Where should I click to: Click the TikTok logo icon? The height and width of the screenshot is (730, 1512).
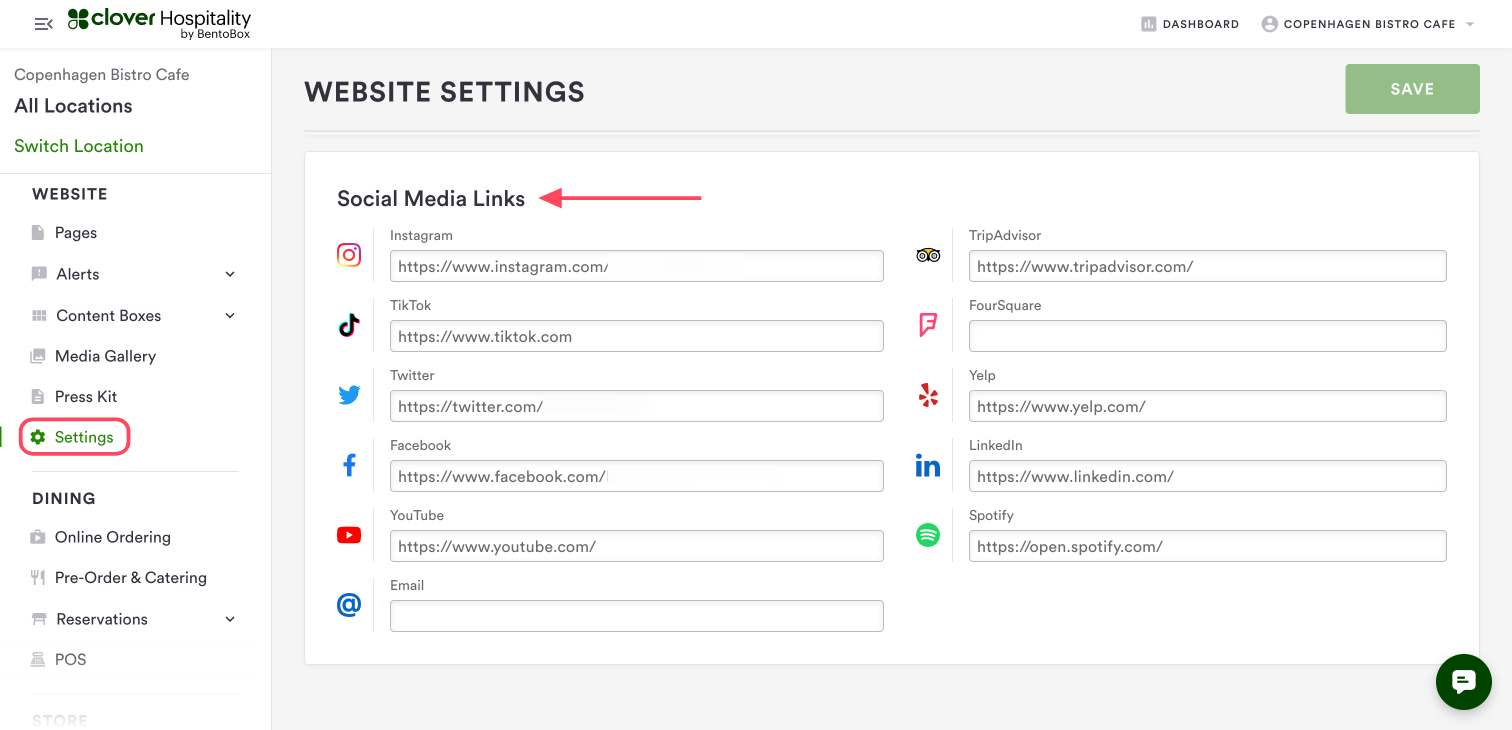(x=349, y=325)
